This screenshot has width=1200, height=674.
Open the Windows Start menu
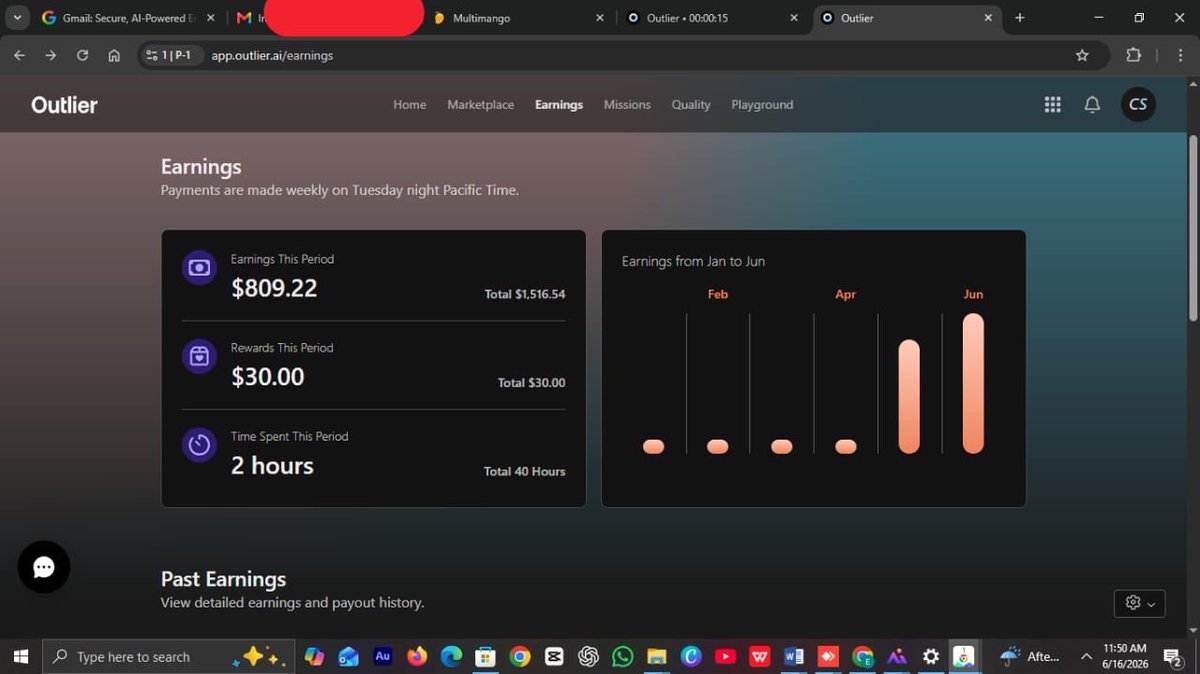[20, 656]
